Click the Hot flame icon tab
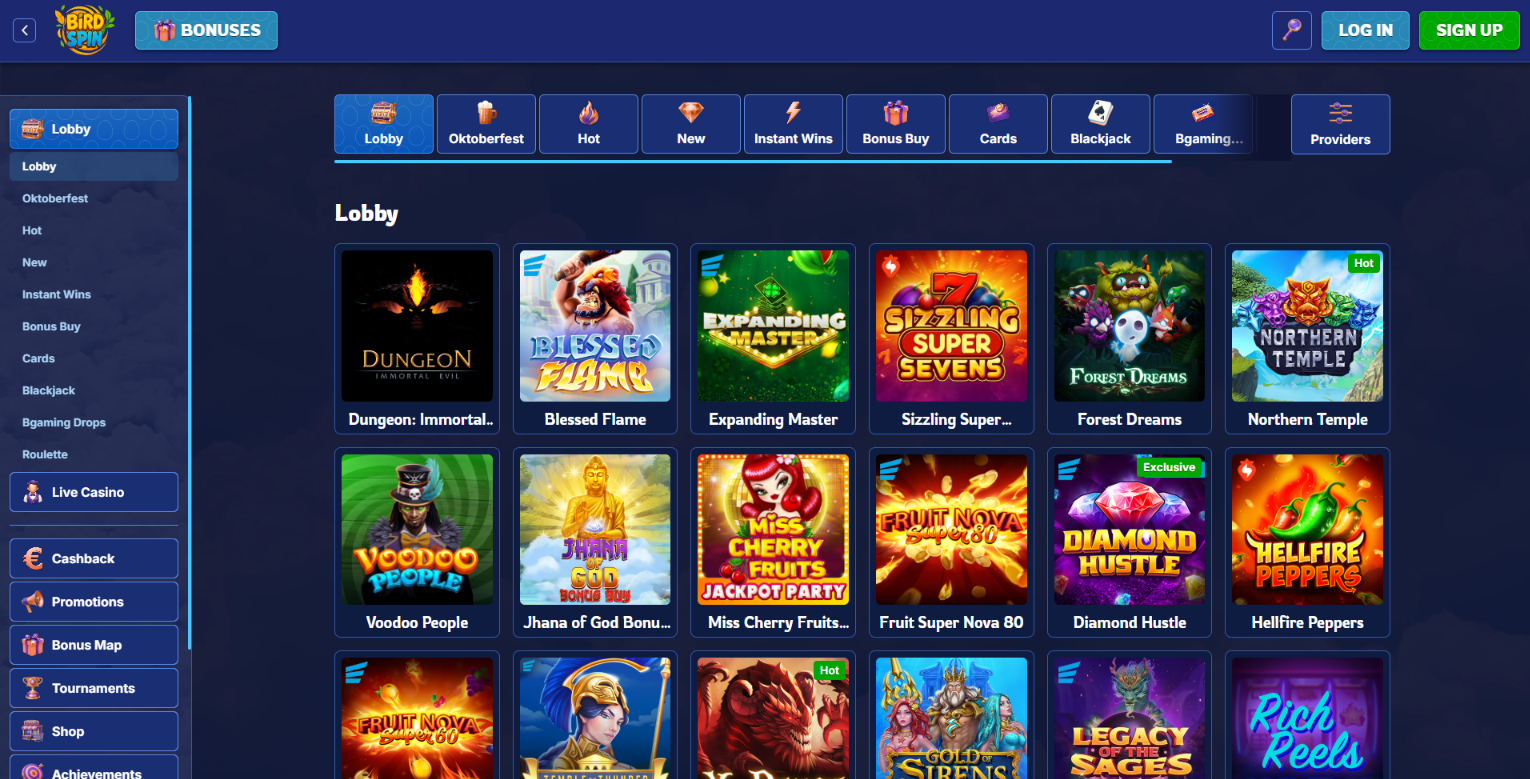The width and height of the screenshot is (1530, 779). pyautogui.click(x=589, y=112)
